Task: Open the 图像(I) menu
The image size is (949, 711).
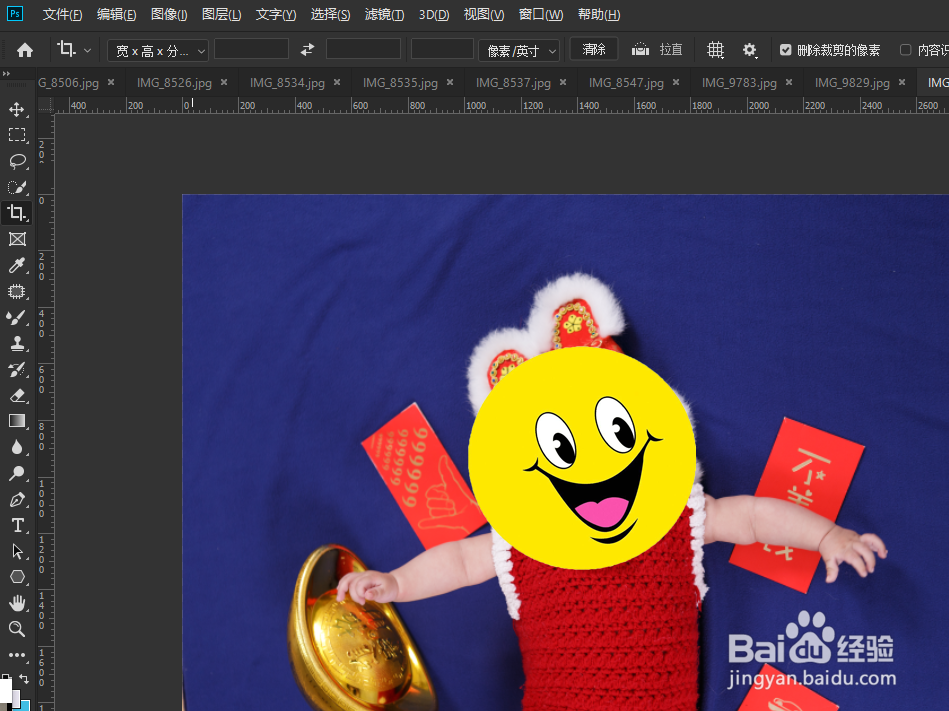Action: [x=169, y=15]
